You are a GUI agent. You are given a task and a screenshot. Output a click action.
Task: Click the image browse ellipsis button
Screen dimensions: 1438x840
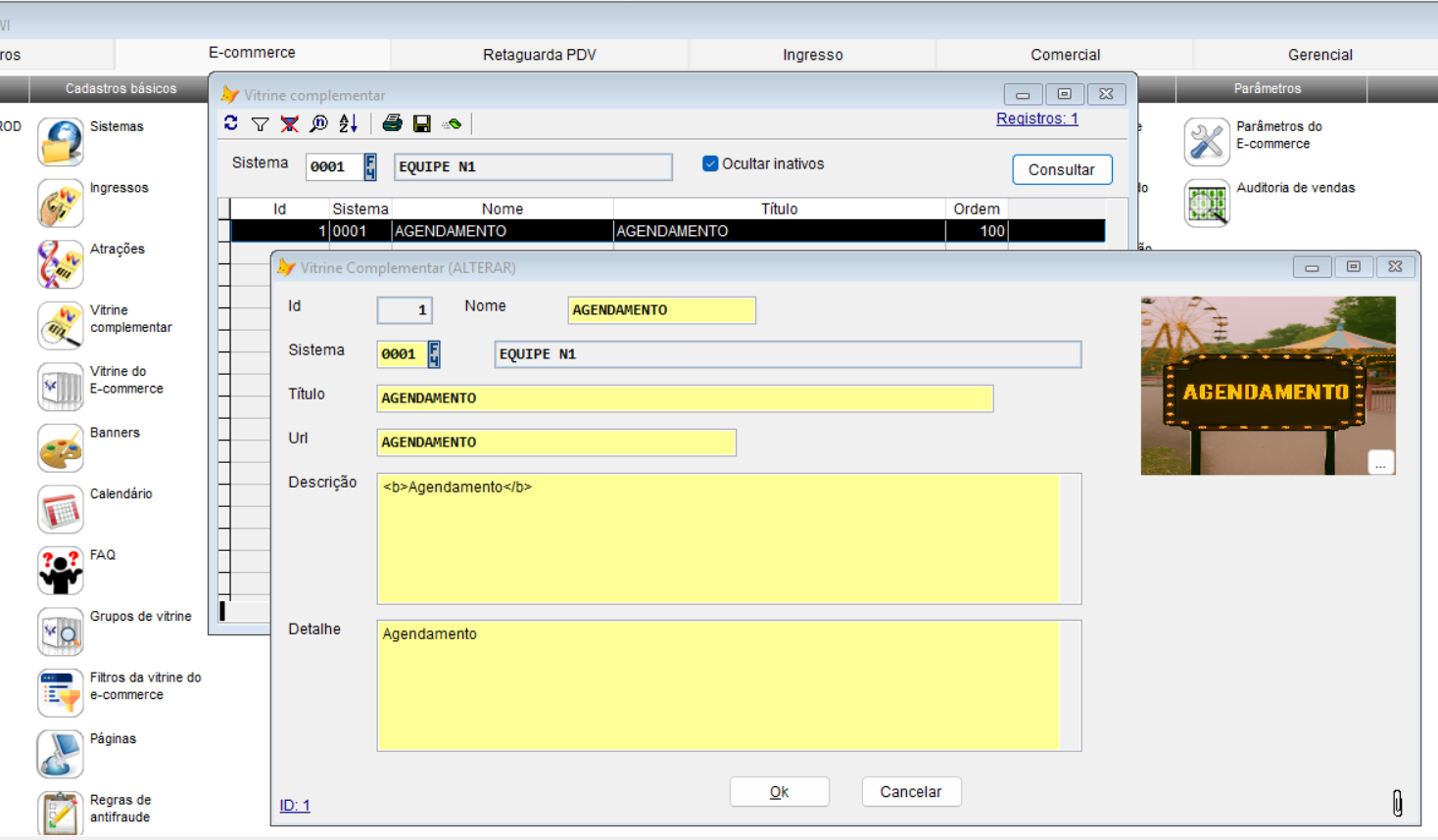point(1380,463)
